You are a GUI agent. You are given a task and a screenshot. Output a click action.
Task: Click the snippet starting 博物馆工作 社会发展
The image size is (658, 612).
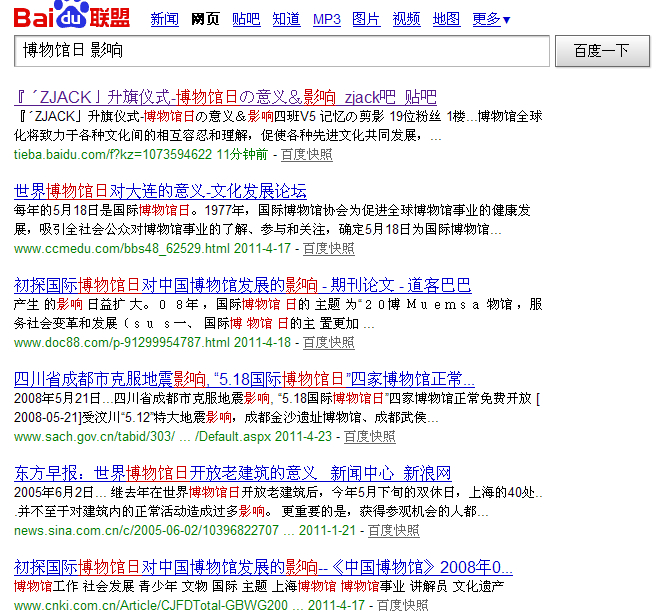[x=259, y=586]
